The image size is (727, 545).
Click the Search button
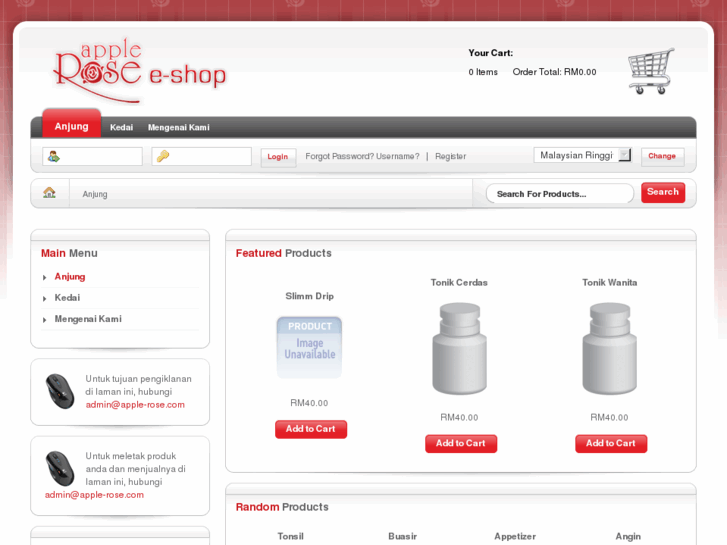click(663, 192)
